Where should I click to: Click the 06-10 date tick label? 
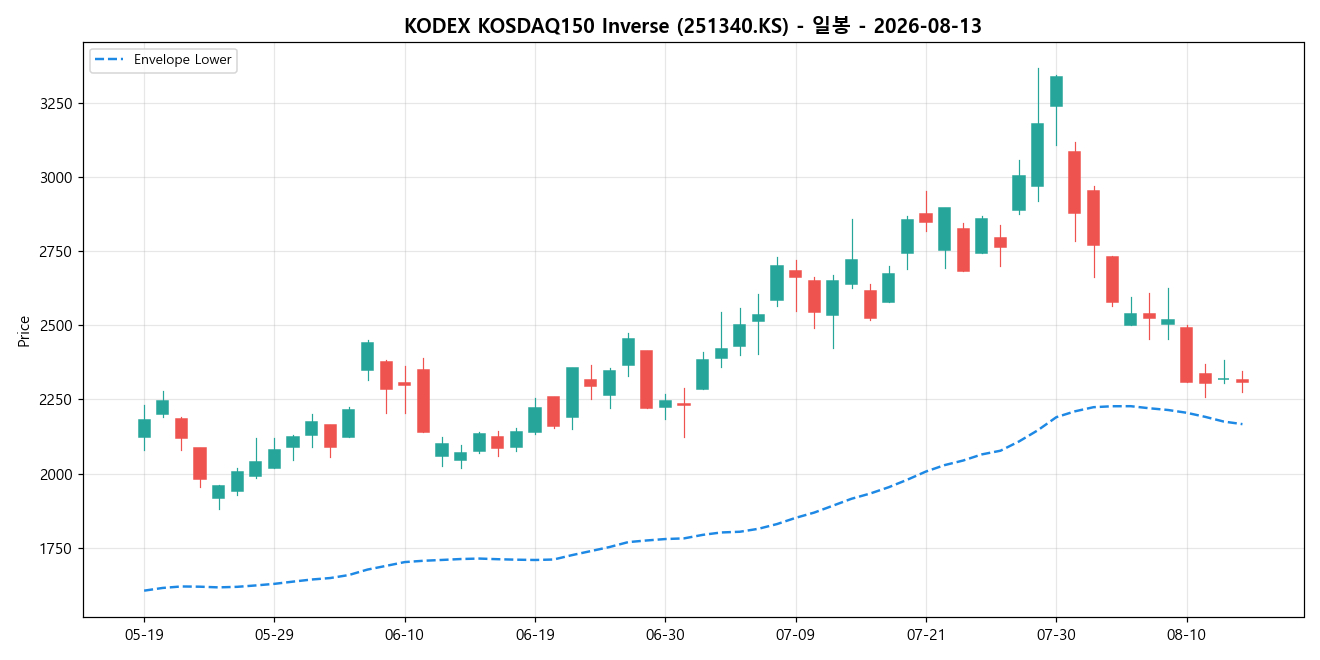pos(404,636)
